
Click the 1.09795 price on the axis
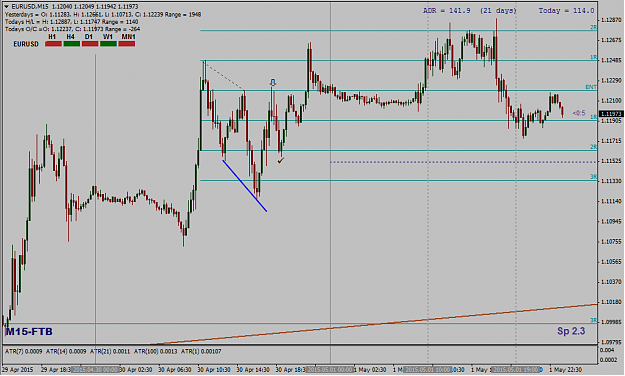611,342
